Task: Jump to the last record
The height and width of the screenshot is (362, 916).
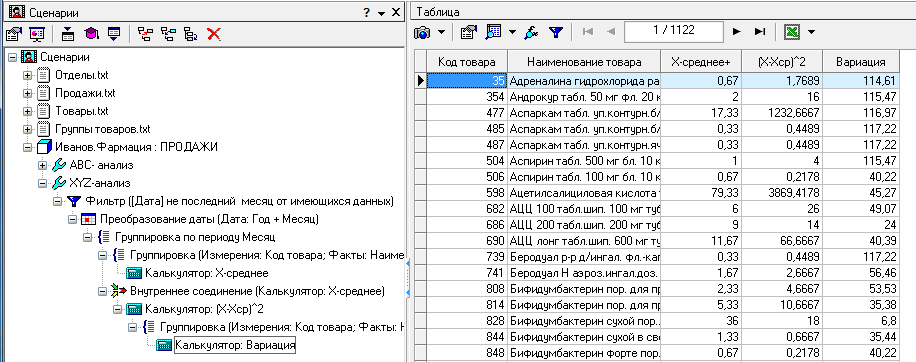Action: click(759, 32)
